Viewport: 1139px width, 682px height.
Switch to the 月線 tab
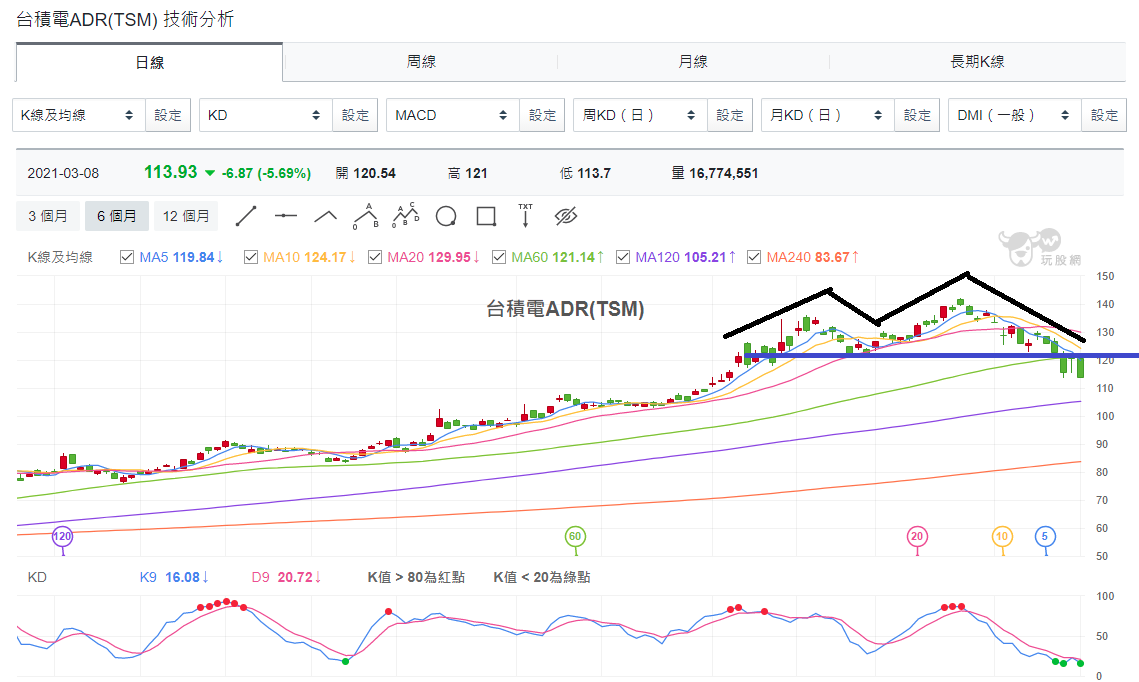click(x=693, y=62)
